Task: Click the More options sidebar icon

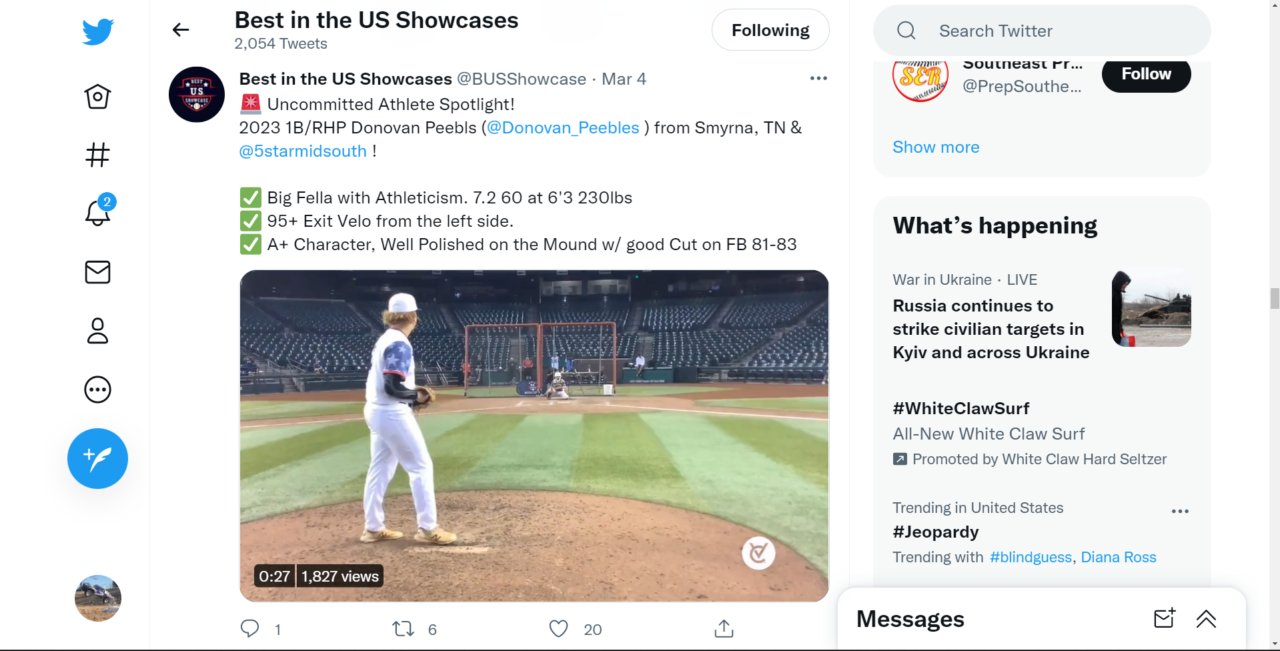Action: click(x=97, y=389)
